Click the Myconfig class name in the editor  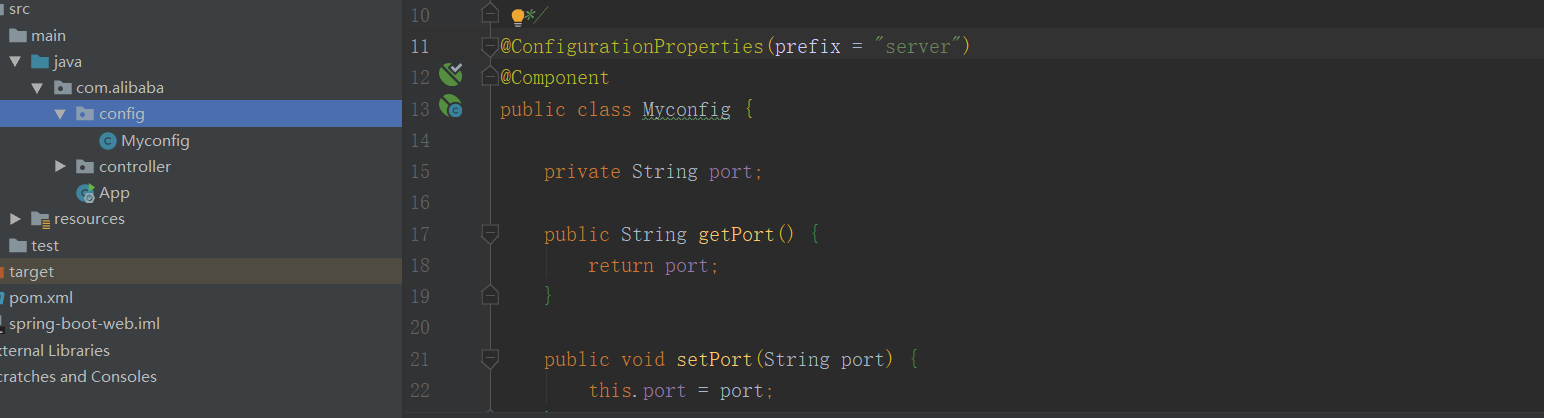pos(686,109)
